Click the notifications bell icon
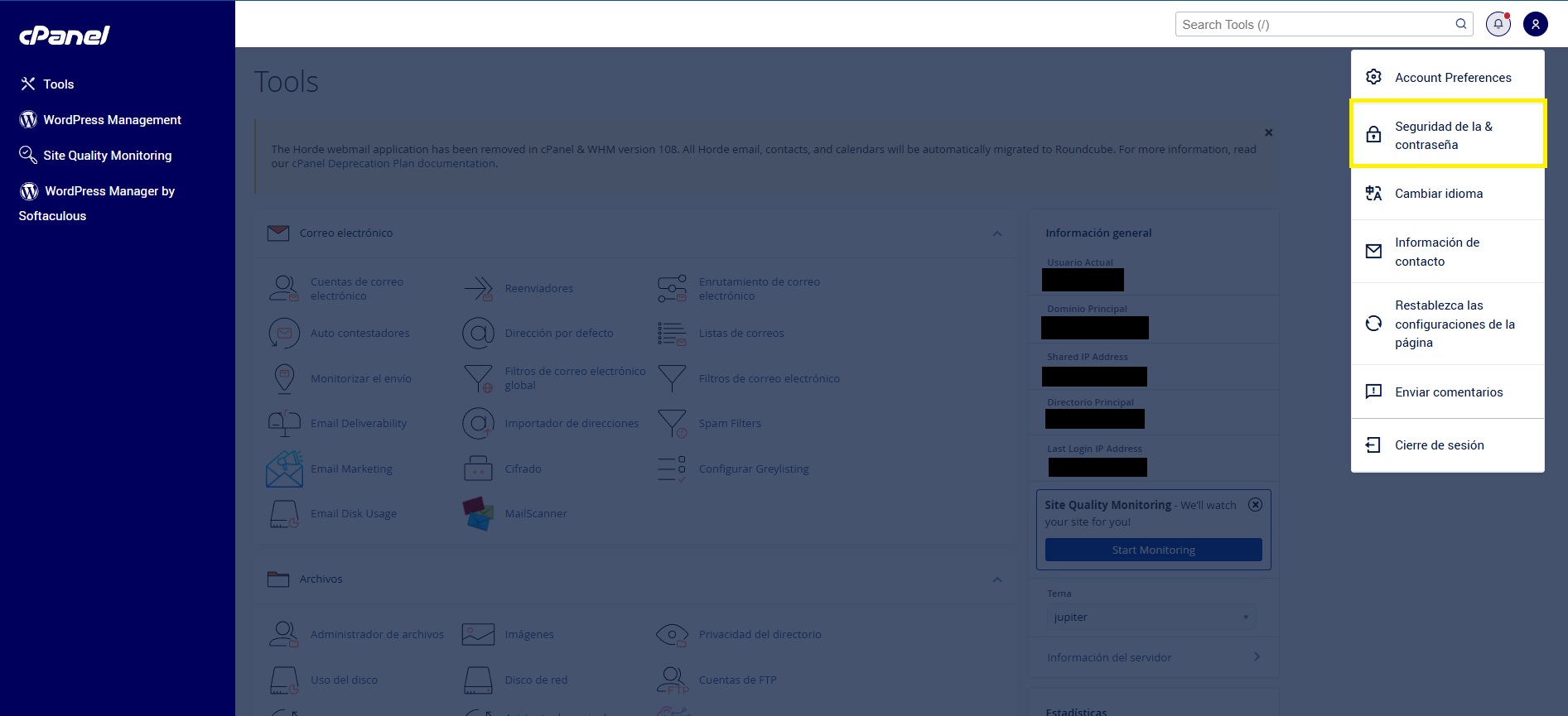 point(1498,24)
